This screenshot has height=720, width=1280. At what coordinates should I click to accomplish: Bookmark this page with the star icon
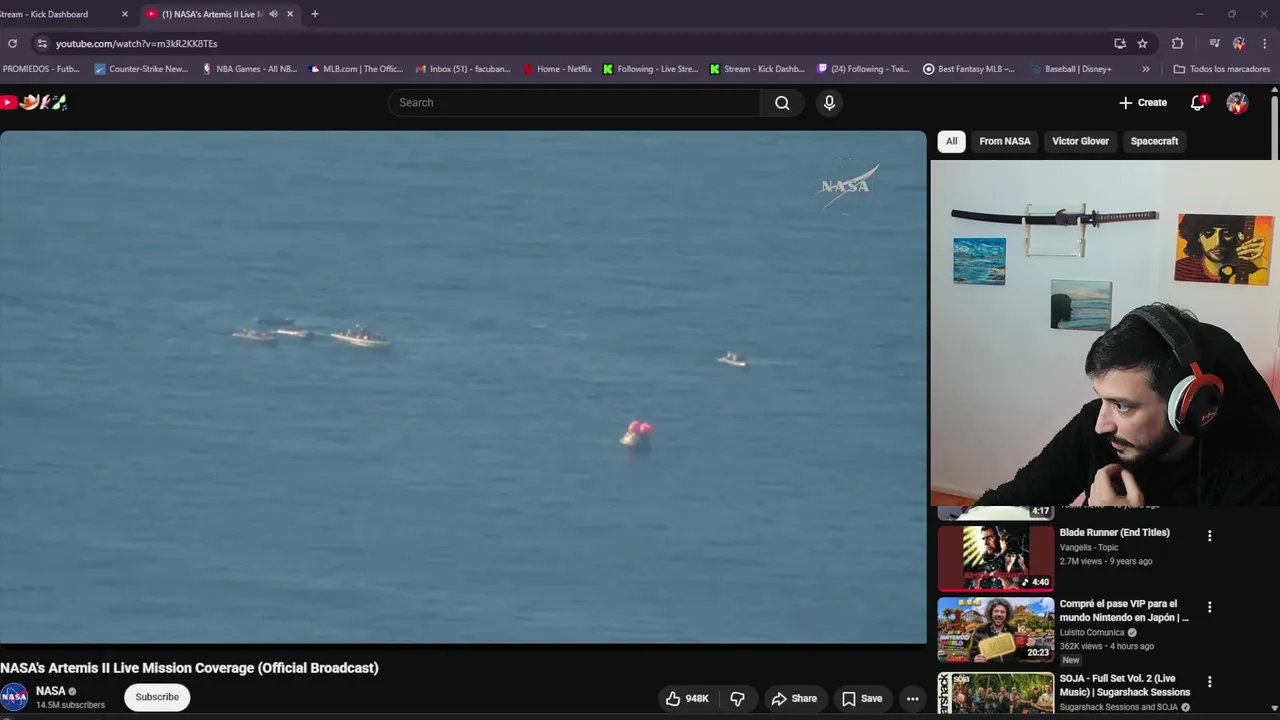pos(1143,43)
